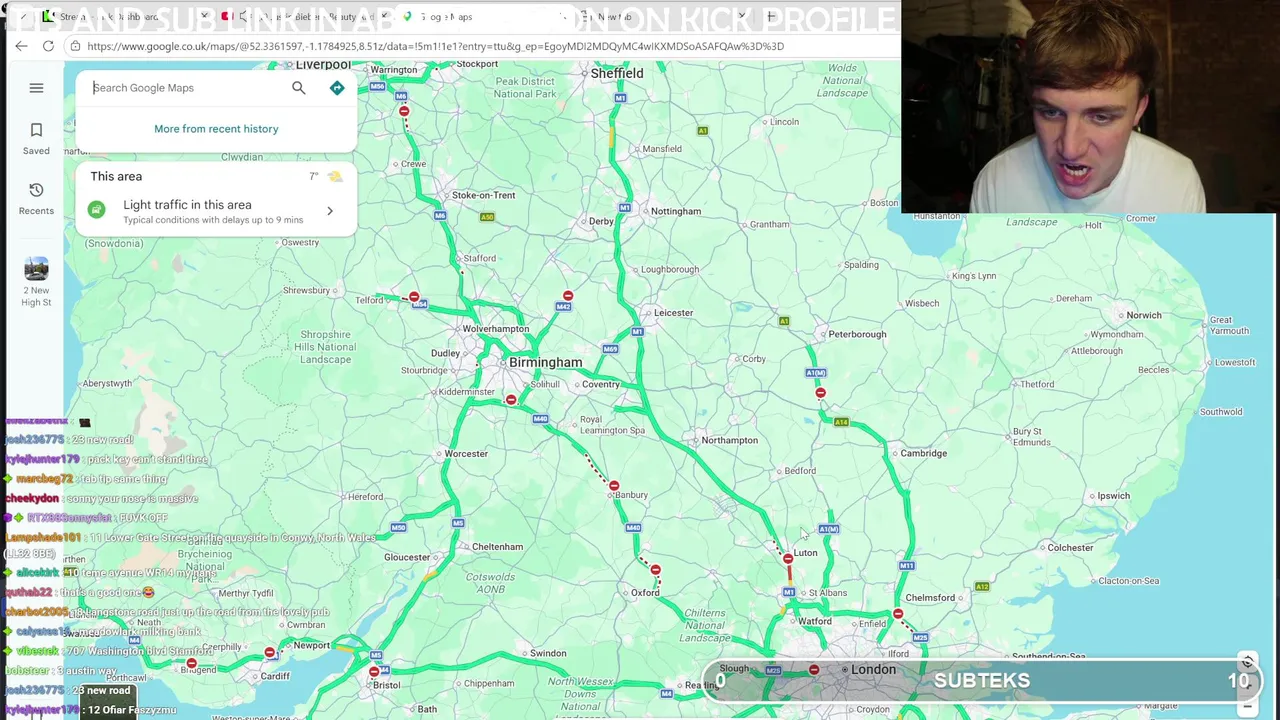Click the Birmingham city label
1280x720 pixels.
(x=545, y=362)
